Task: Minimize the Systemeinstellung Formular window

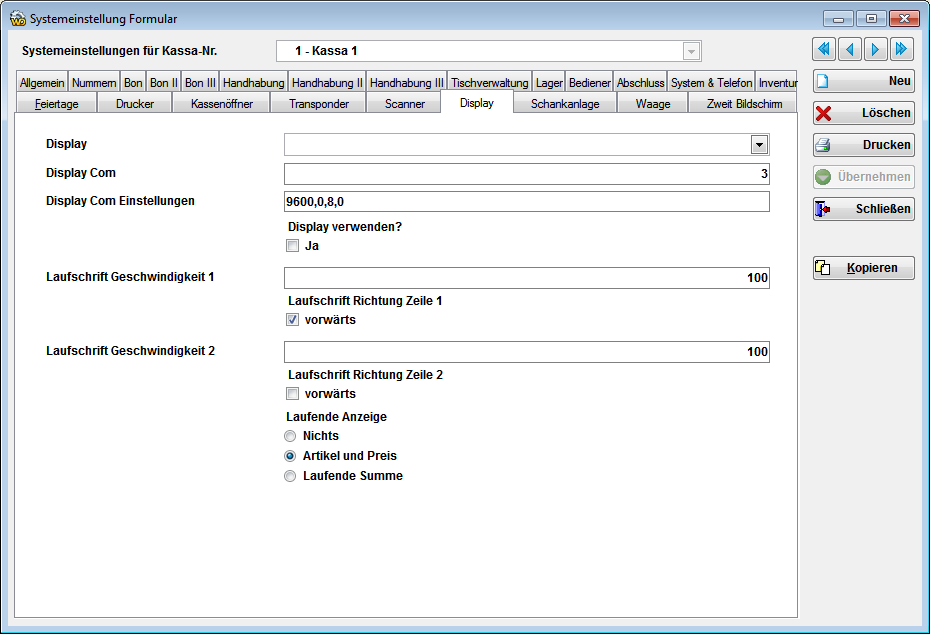Action: tap(838, 19)
